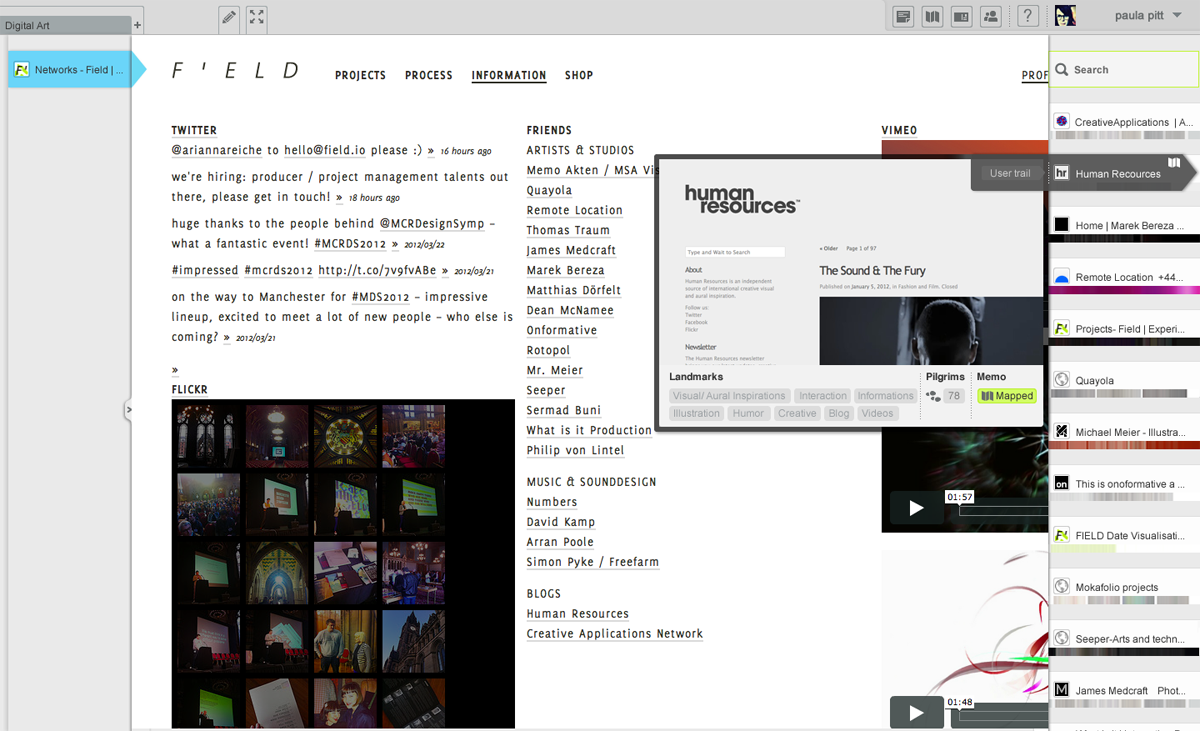Click the Michael Meier favicon in the sidebar
The image size is (1200, 731).
1062,432
